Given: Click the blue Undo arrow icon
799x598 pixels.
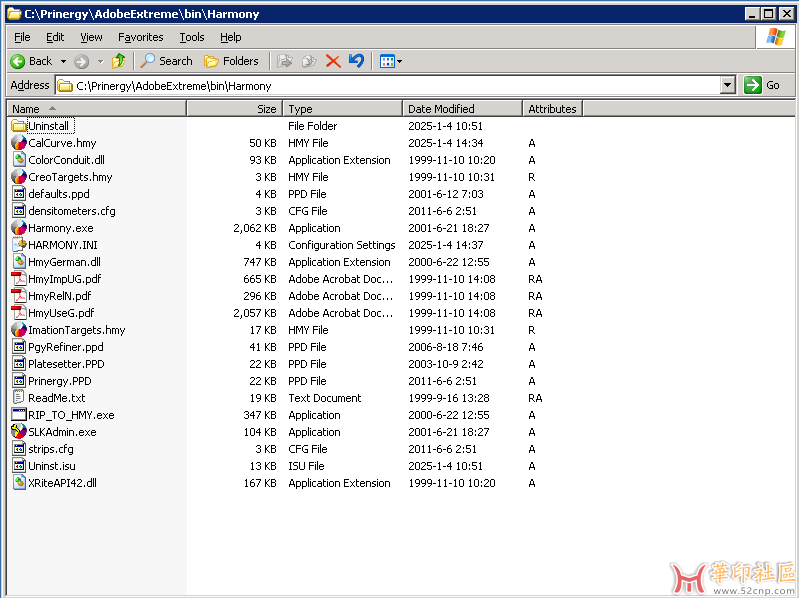Looking at the screenshot, I should coord(357,61).
